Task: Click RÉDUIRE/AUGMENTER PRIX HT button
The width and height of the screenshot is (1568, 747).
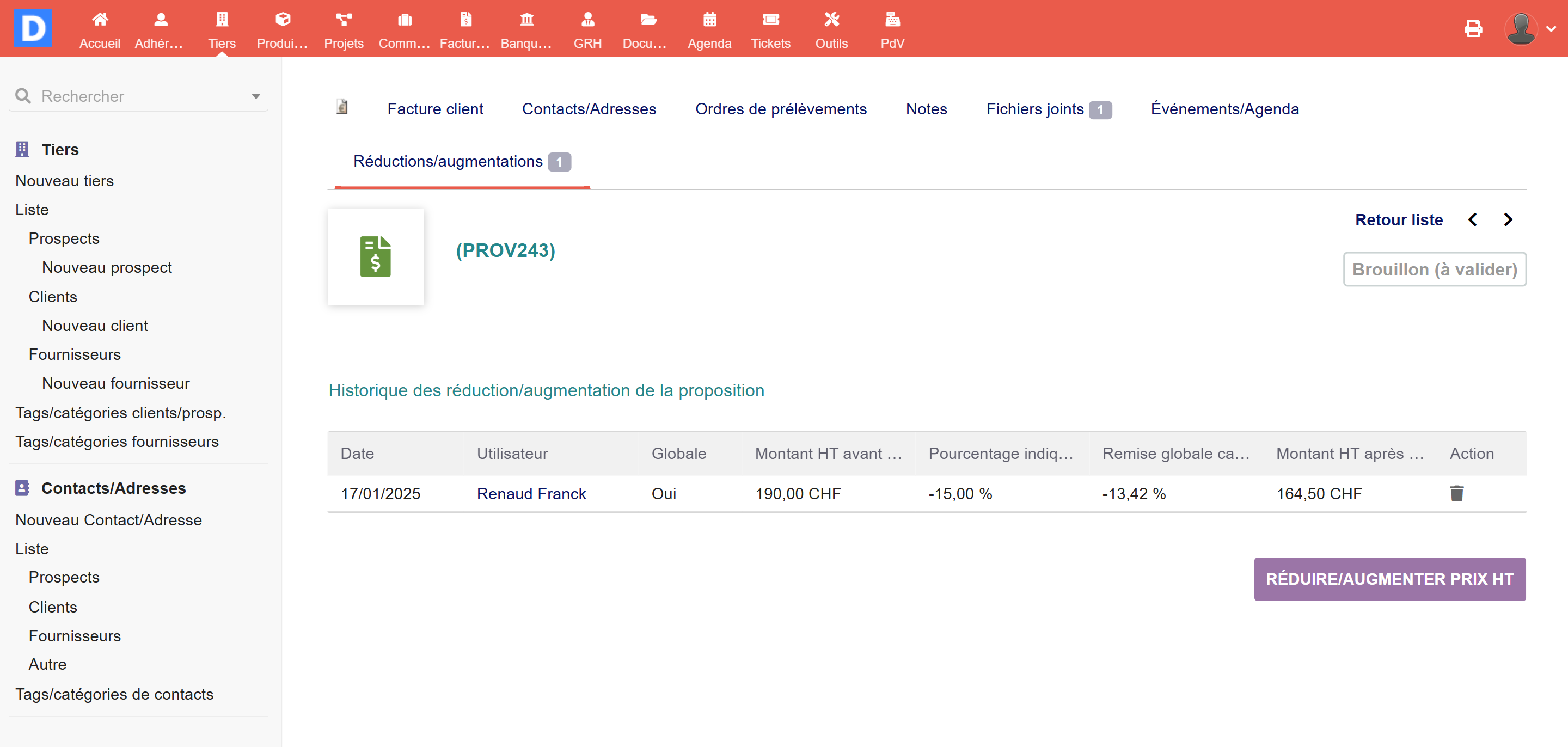Action: (1389, 579)
